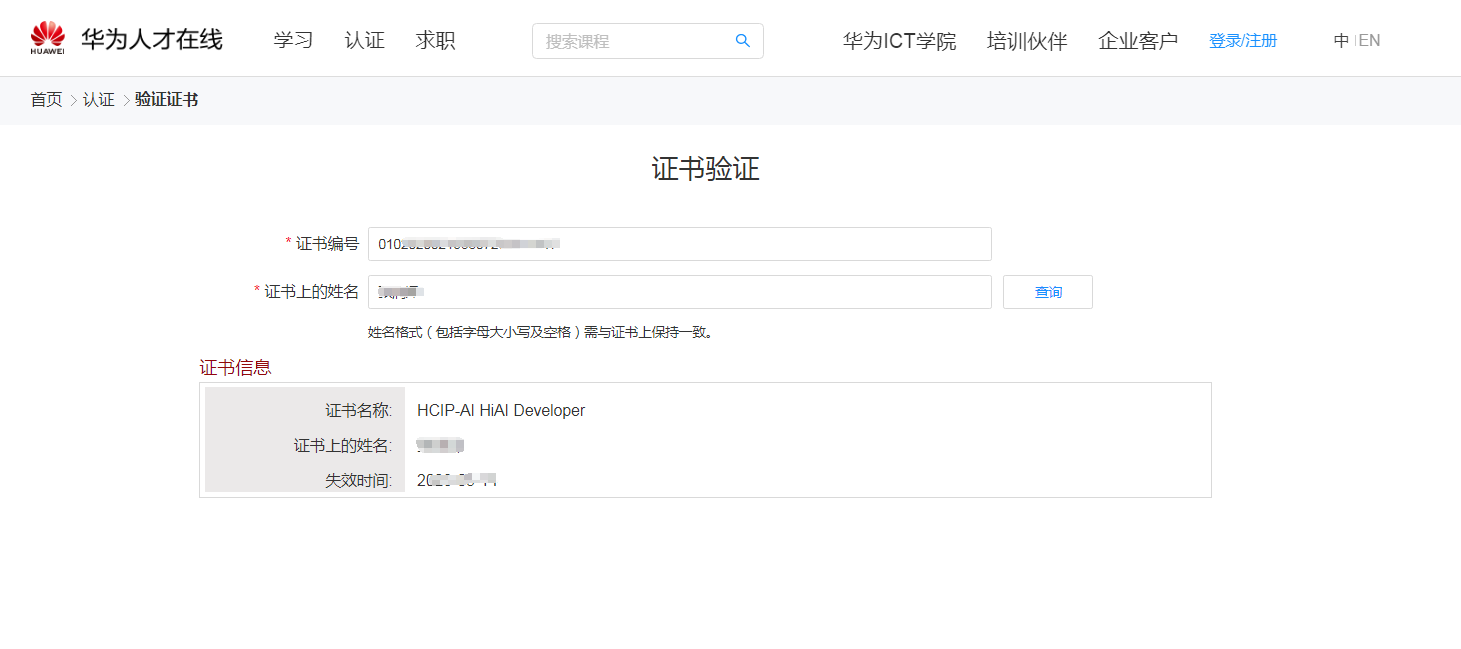Switch to the 学习 tab

coord(292,40)
